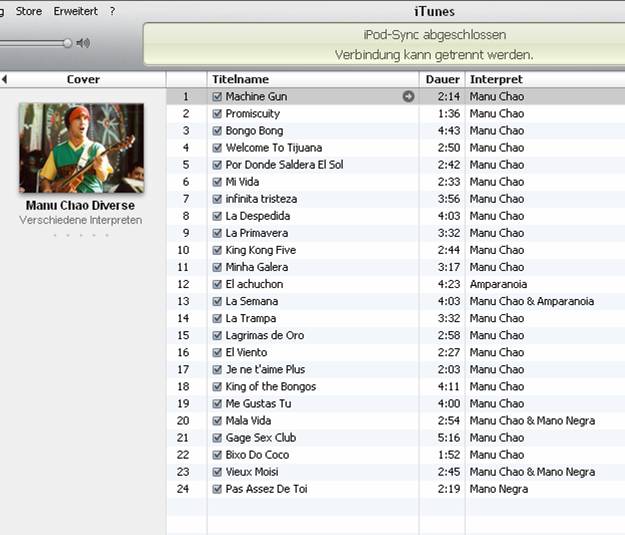Toggle the El Viento checkbox
Image resolution: width=625 pixels, height=535 pixels.
[217, 352]
